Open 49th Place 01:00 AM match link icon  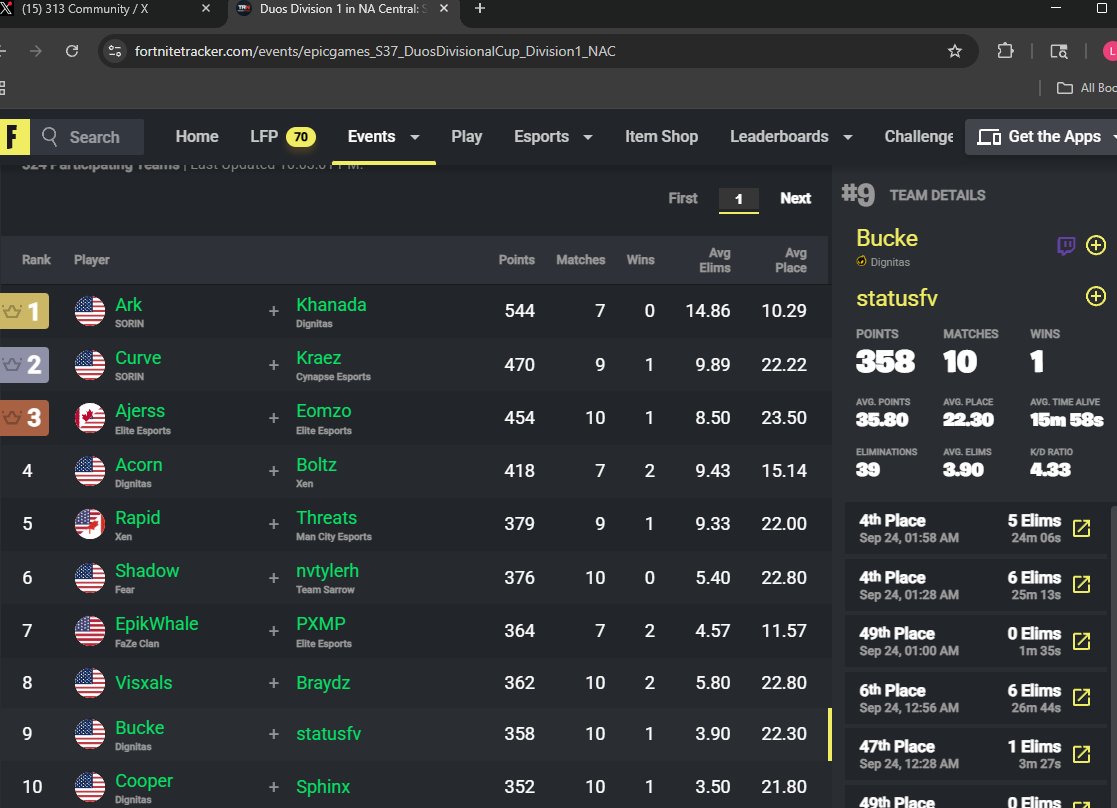click(1081, 641)
